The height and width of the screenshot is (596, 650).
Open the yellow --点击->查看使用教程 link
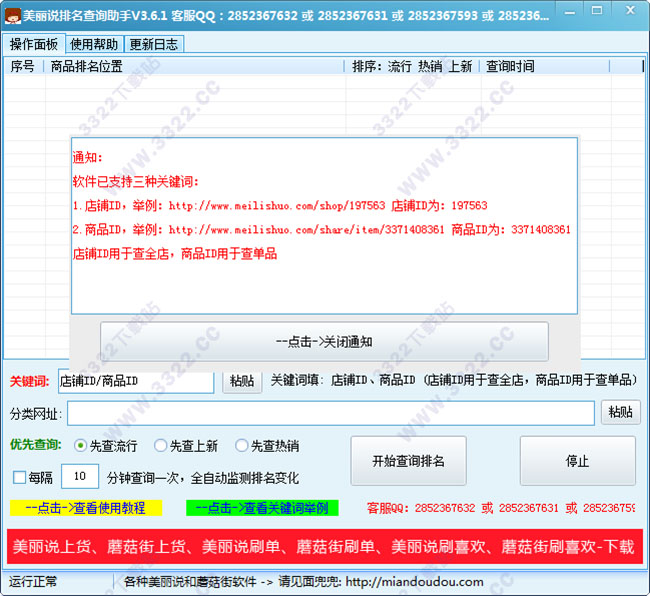[86, 508]
